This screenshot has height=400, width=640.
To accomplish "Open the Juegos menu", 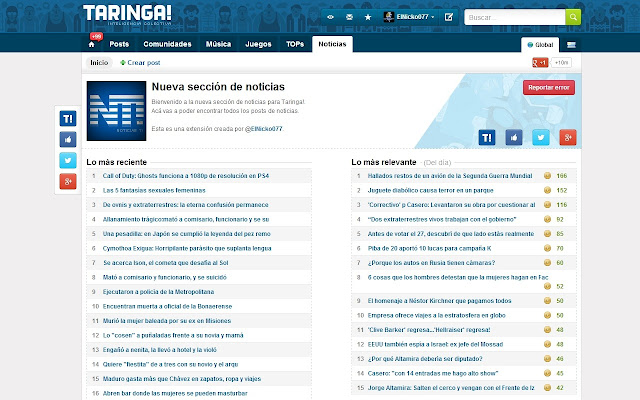I will tap(258, 44).
